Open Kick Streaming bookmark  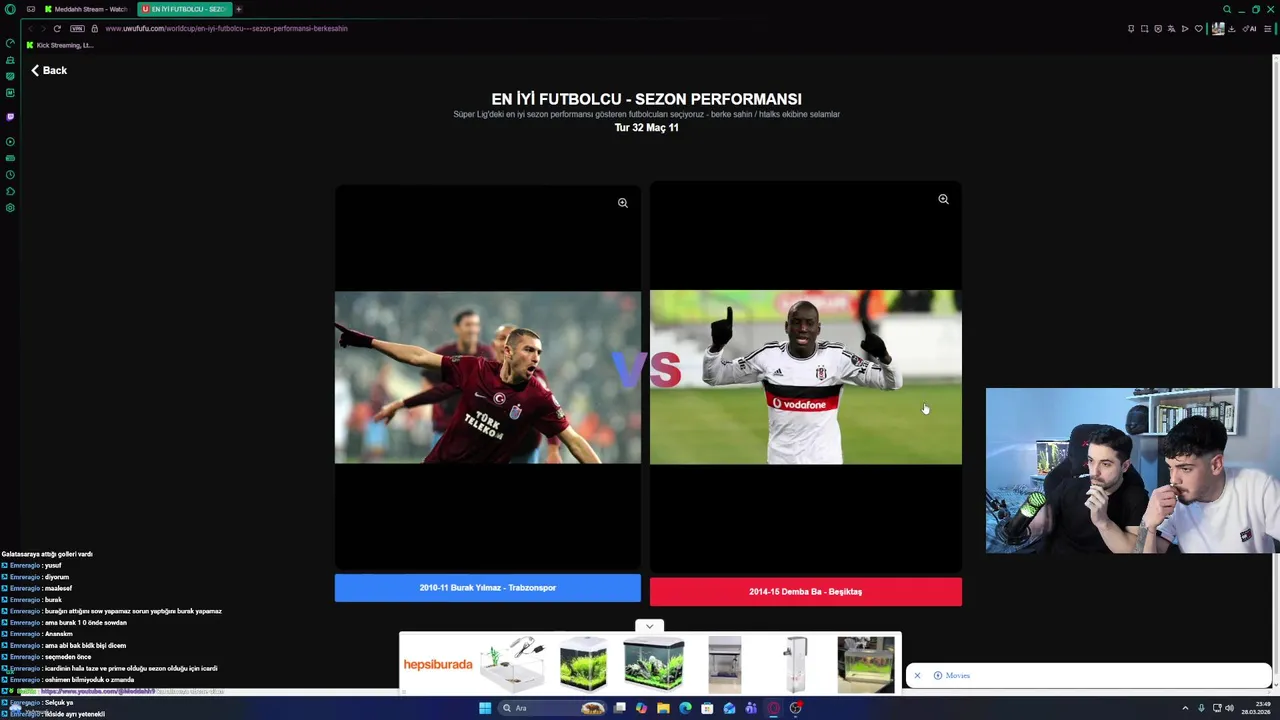click(60, 45)
